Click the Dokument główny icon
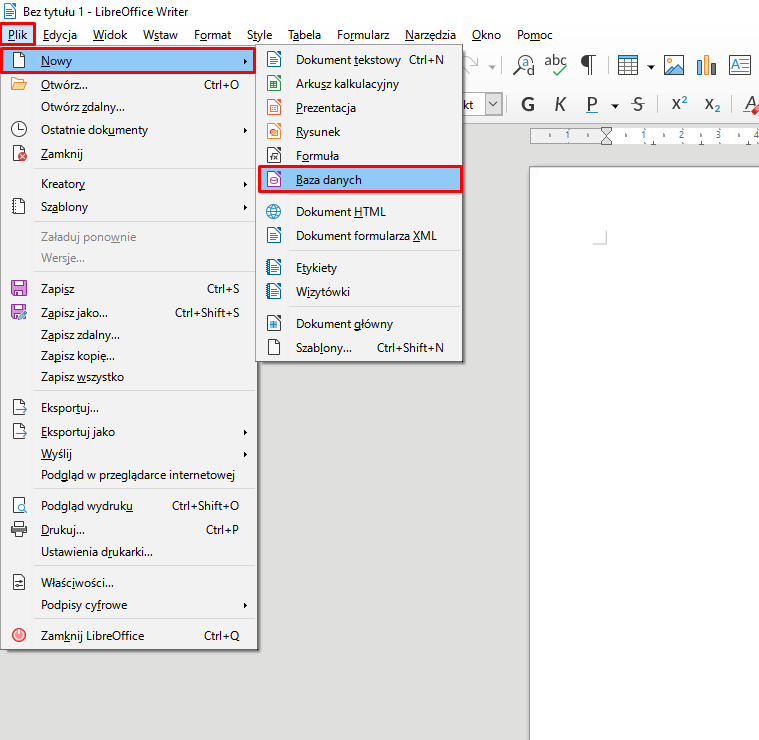The width and height of the screenshot is (759, 740). 274,323
